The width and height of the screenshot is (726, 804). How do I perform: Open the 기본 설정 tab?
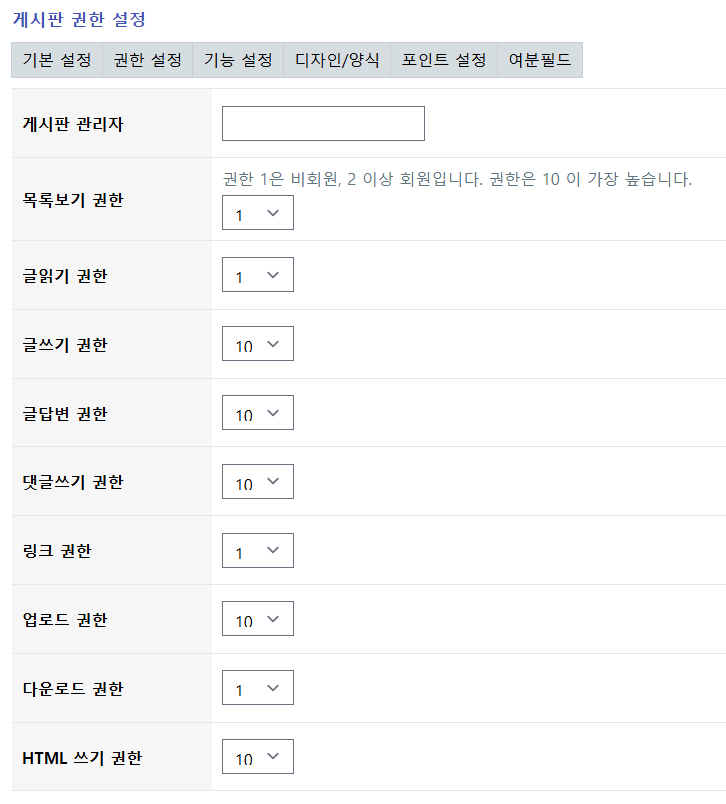coord(57,60)
